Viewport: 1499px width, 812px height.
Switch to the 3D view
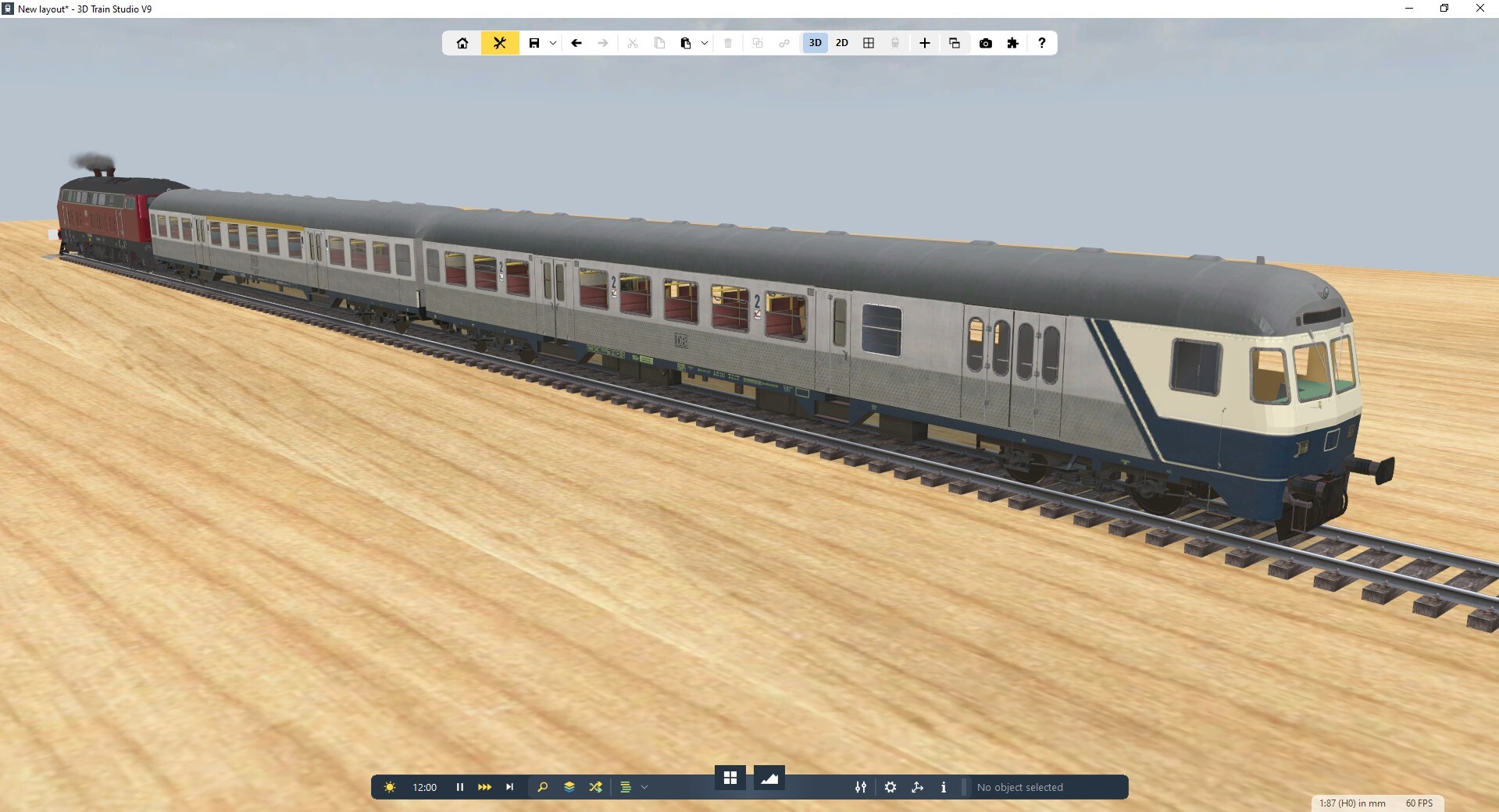(816, 43)
